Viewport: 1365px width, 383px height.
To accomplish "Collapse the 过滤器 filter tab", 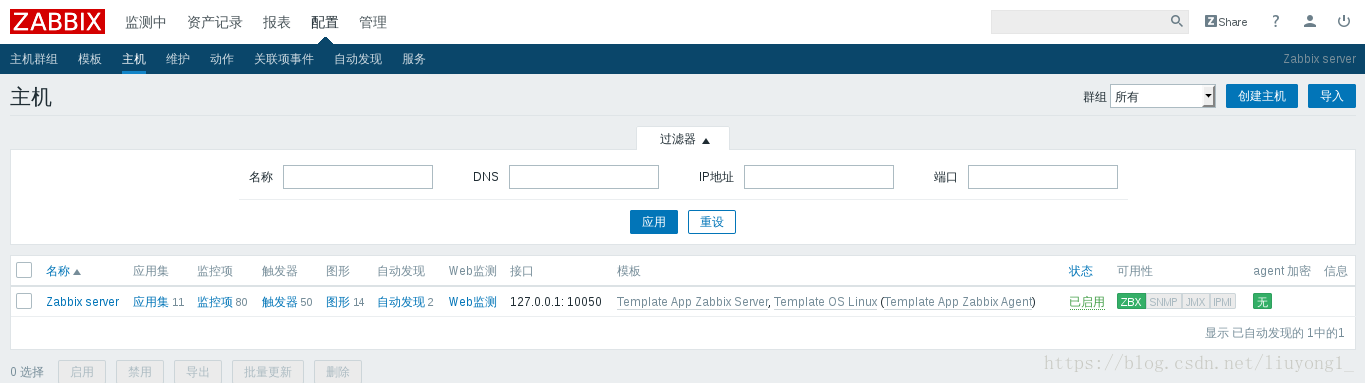I will (x=684, y=139).
